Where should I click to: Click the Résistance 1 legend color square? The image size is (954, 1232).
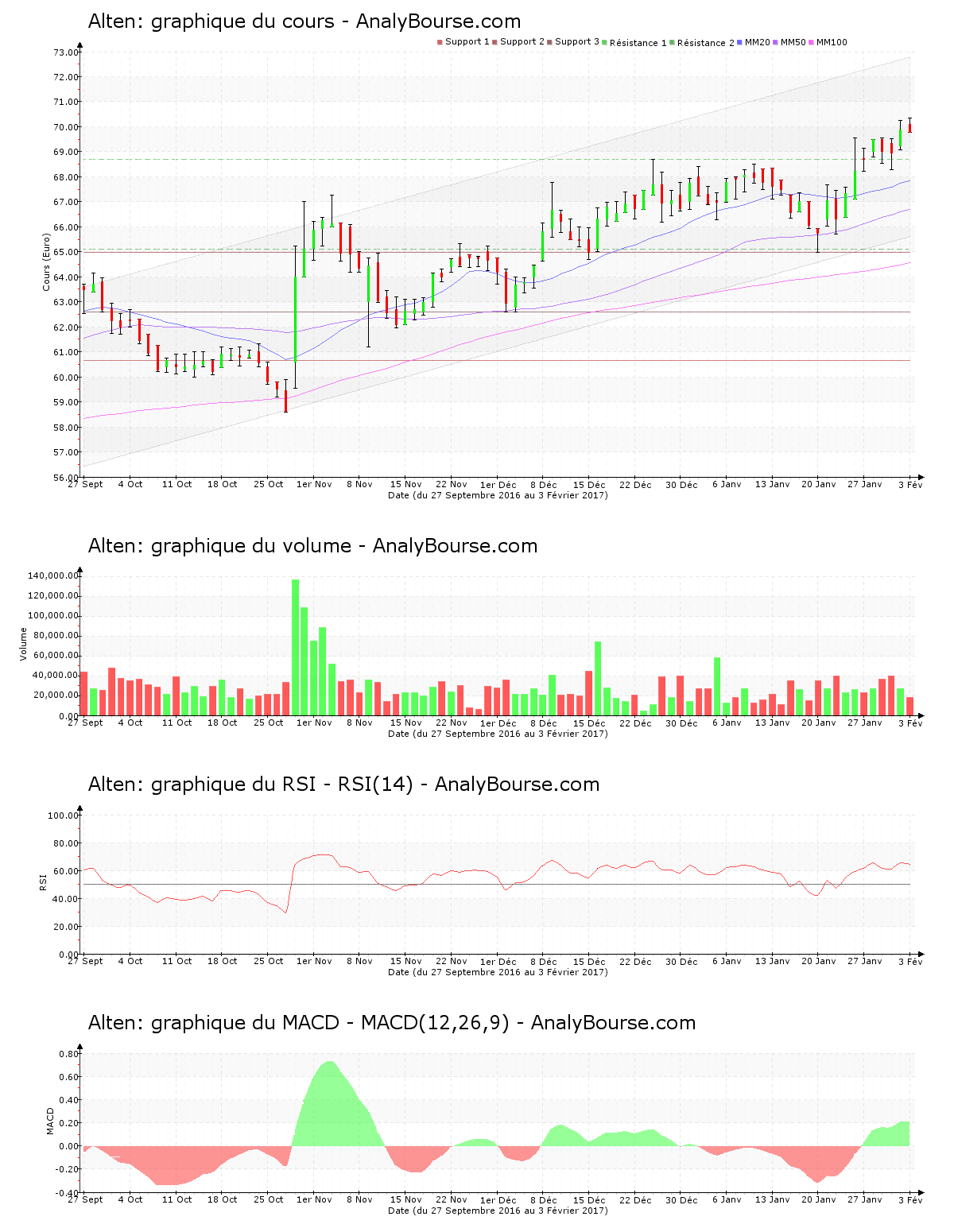(604, 42)
